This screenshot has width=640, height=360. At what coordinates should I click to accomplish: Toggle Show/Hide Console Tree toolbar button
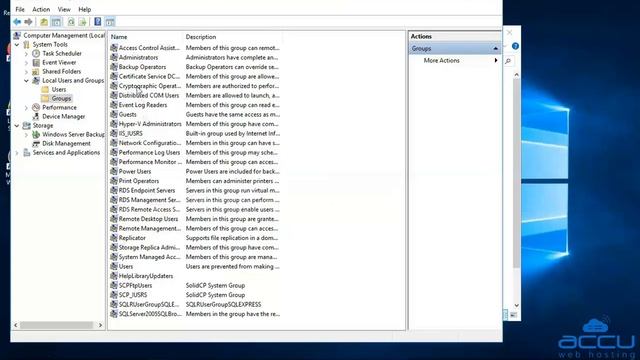[56, 22]
